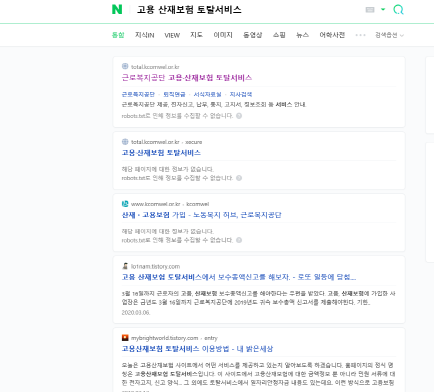Click the mybrightworld.tistory.com › entry URL
This screenshot has height=392, width=434.
coord(174,338)
